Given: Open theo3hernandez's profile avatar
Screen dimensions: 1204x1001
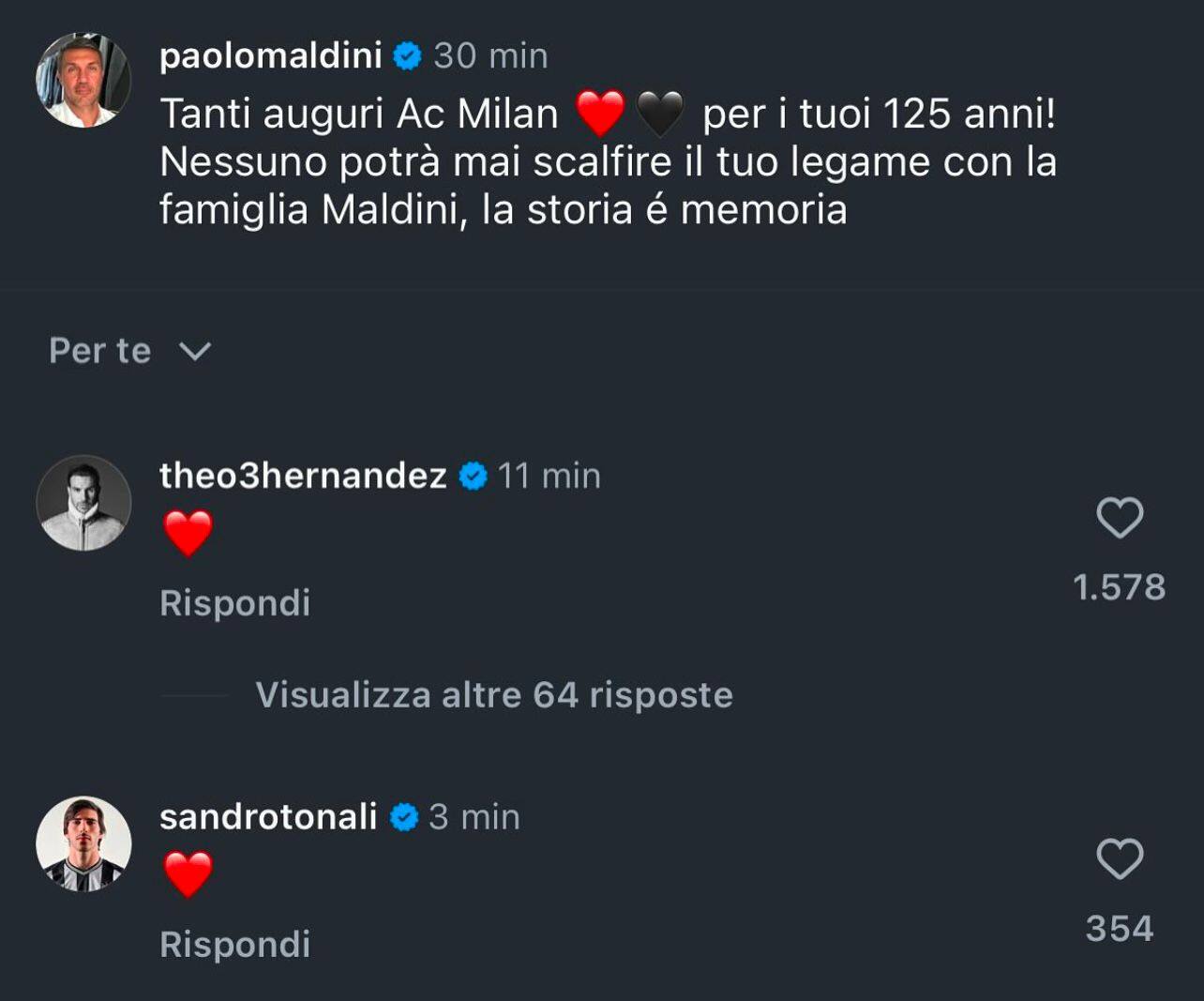Looking at the screenshot, I should pyautogui.click(x=83, y=503).
